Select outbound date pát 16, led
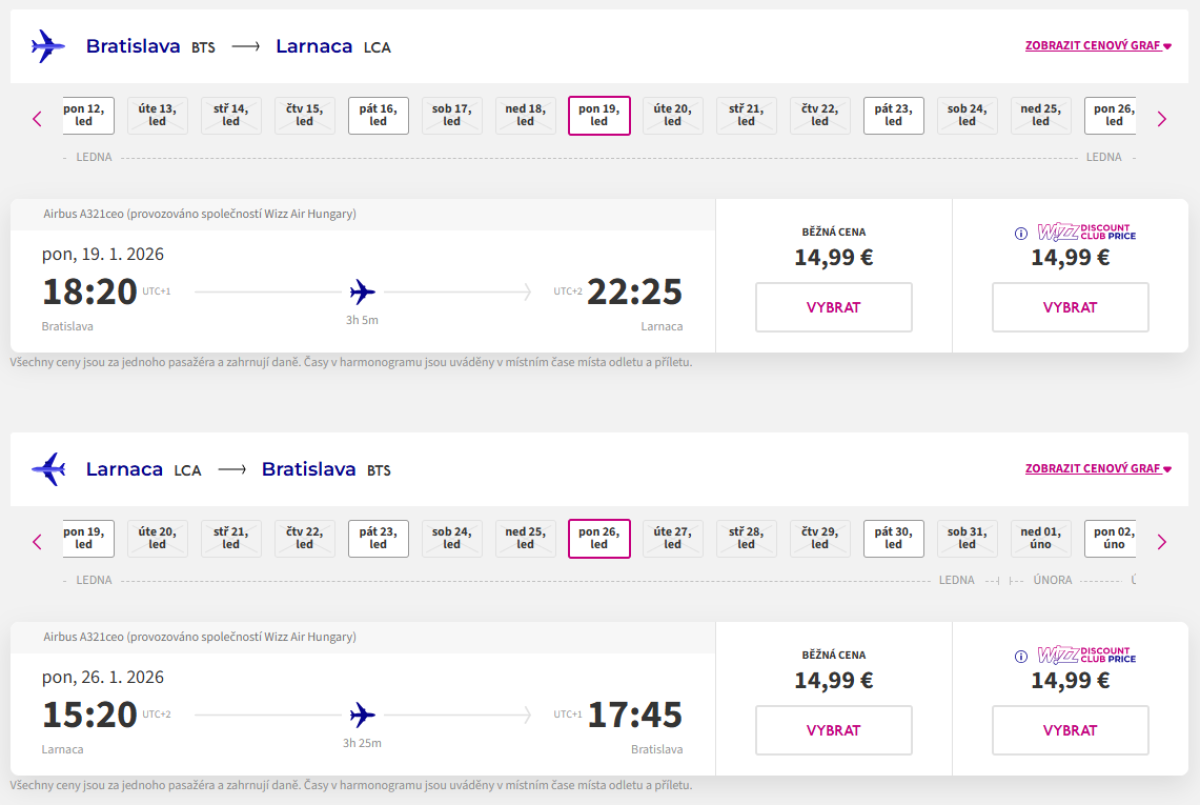 [x=378, y=115]
